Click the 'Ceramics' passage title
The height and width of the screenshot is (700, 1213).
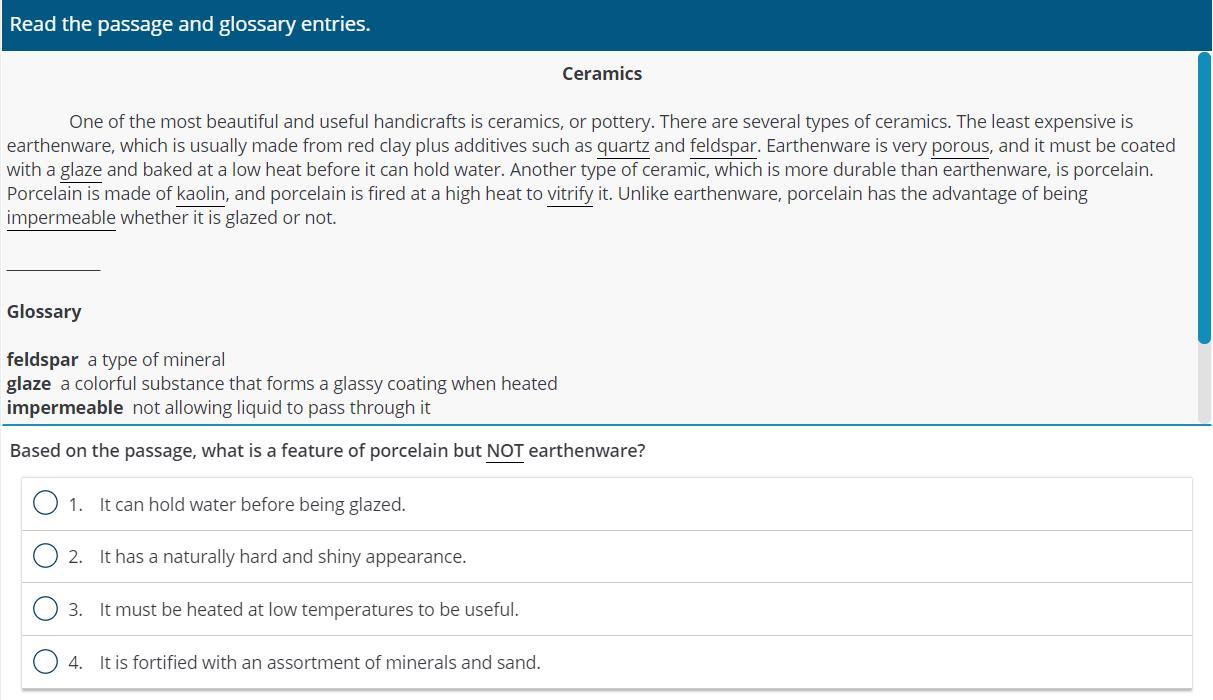pos(602,74)
